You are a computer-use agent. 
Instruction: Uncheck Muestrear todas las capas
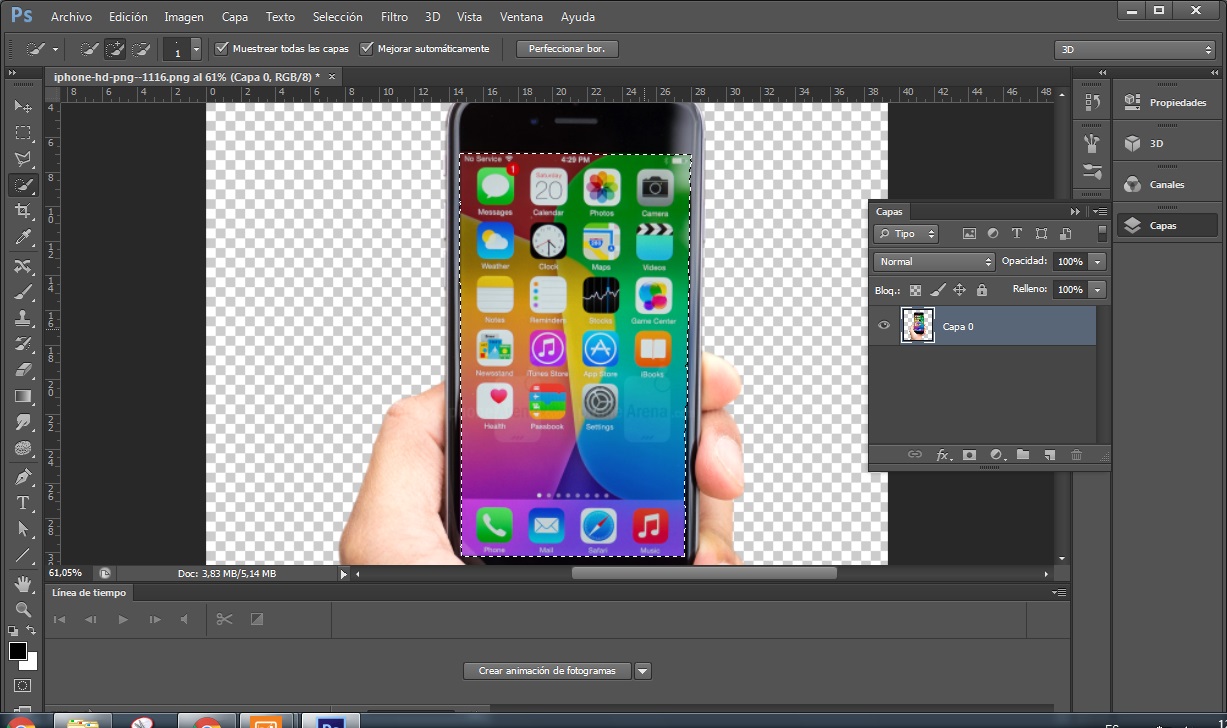(x=222, y=48)
